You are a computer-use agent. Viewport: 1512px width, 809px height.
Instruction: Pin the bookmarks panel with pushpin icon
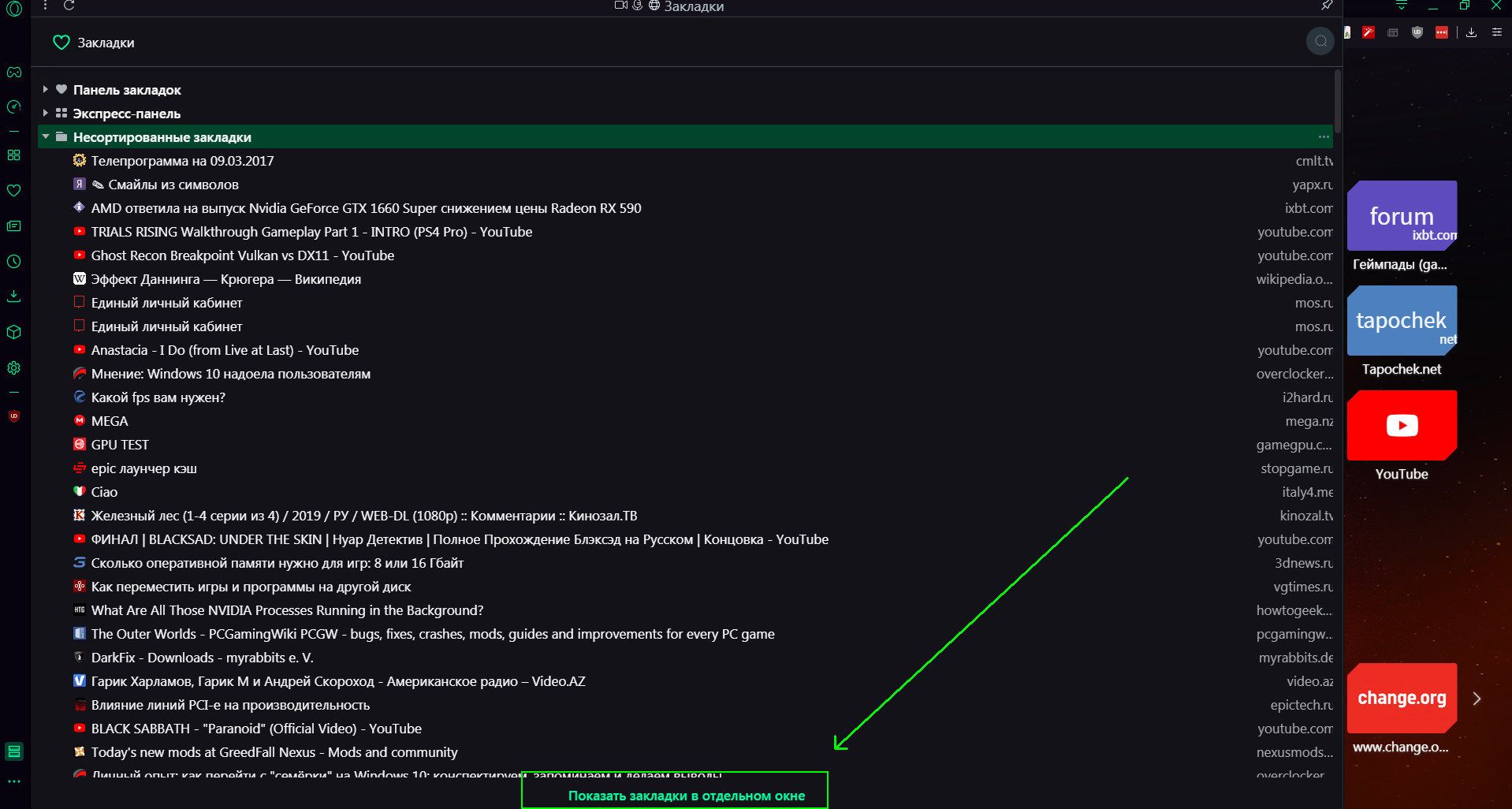click(1327, 6)
